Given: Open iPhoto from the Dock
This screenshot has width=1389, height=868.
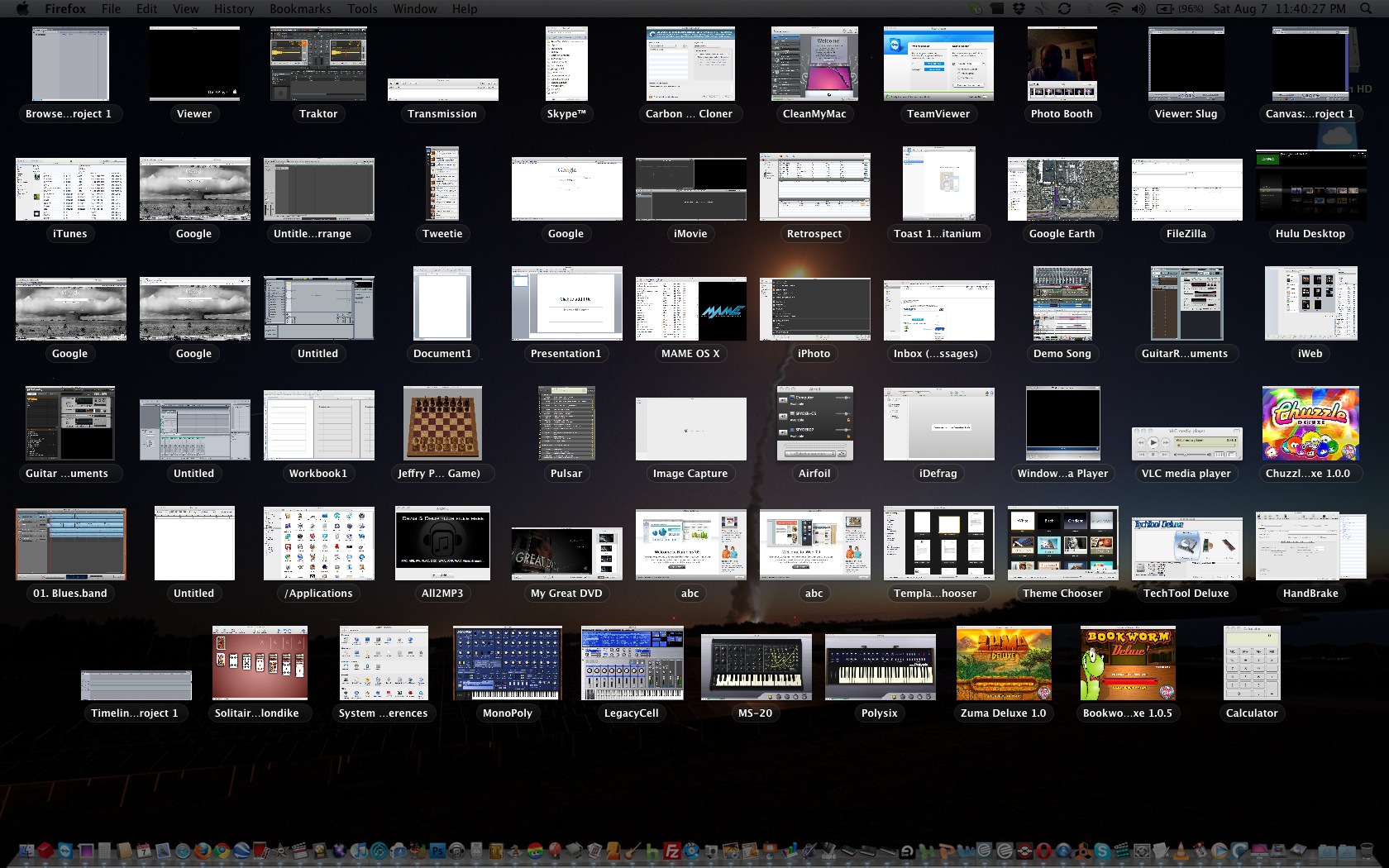Looking at the screenshot, I should point(730,850).
